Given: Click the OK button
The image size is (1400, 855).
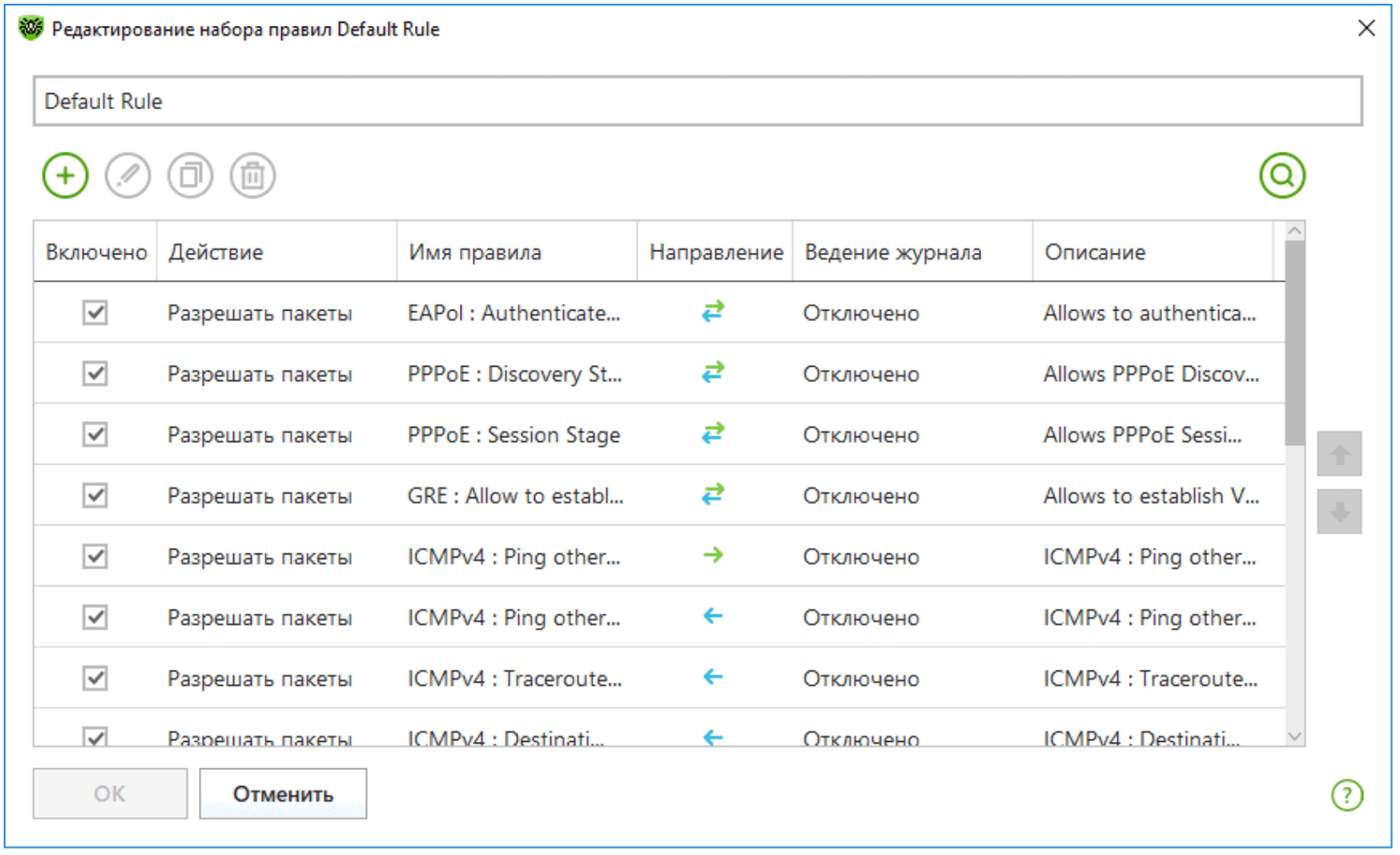Looking at the screenshot, I should pyautogui.click(x=110, y=793).
